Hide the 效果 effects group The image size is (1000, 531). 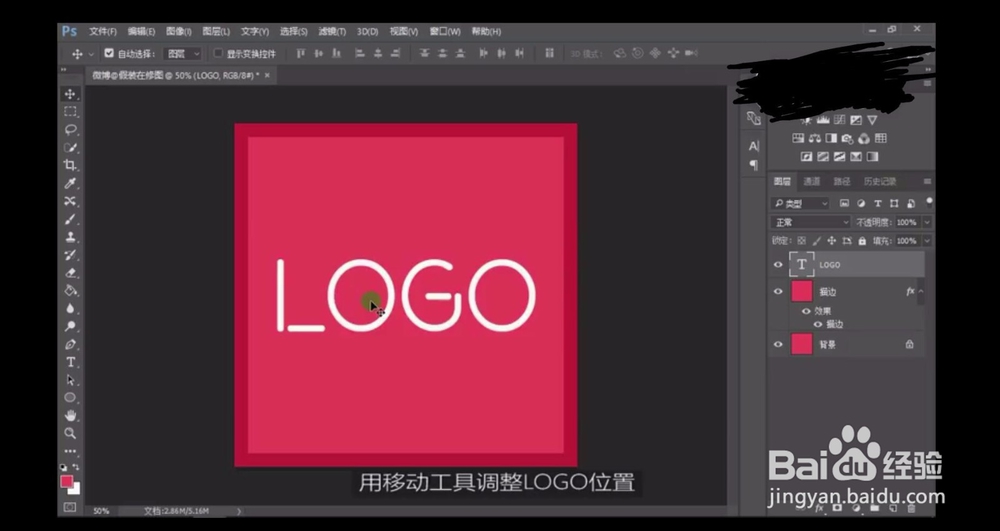[806, 312]
